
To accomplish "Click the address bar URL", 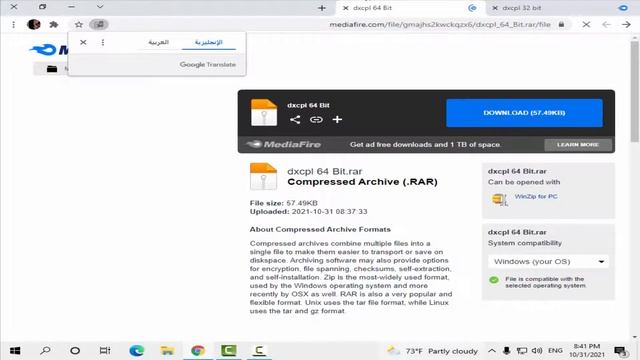I will pyautogui.click(x=440, y=24).
